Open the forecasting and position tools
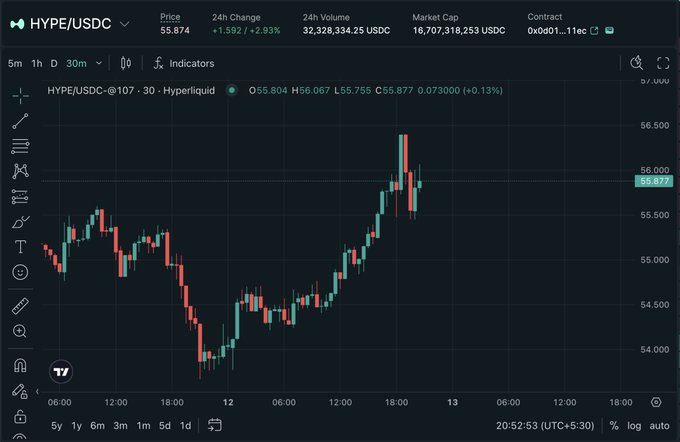680x442 pixels. point(20,196)
